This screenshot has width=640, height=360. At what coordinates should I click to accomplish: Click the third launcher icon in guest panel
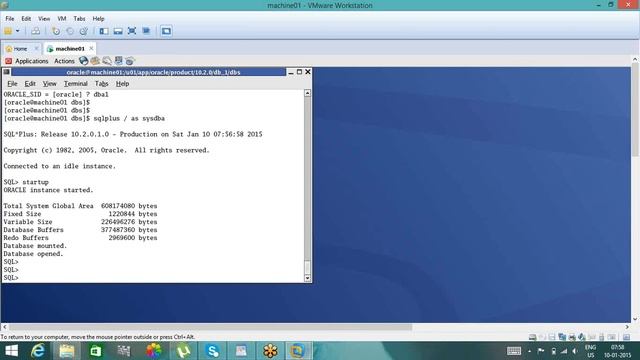coord(107,61)
